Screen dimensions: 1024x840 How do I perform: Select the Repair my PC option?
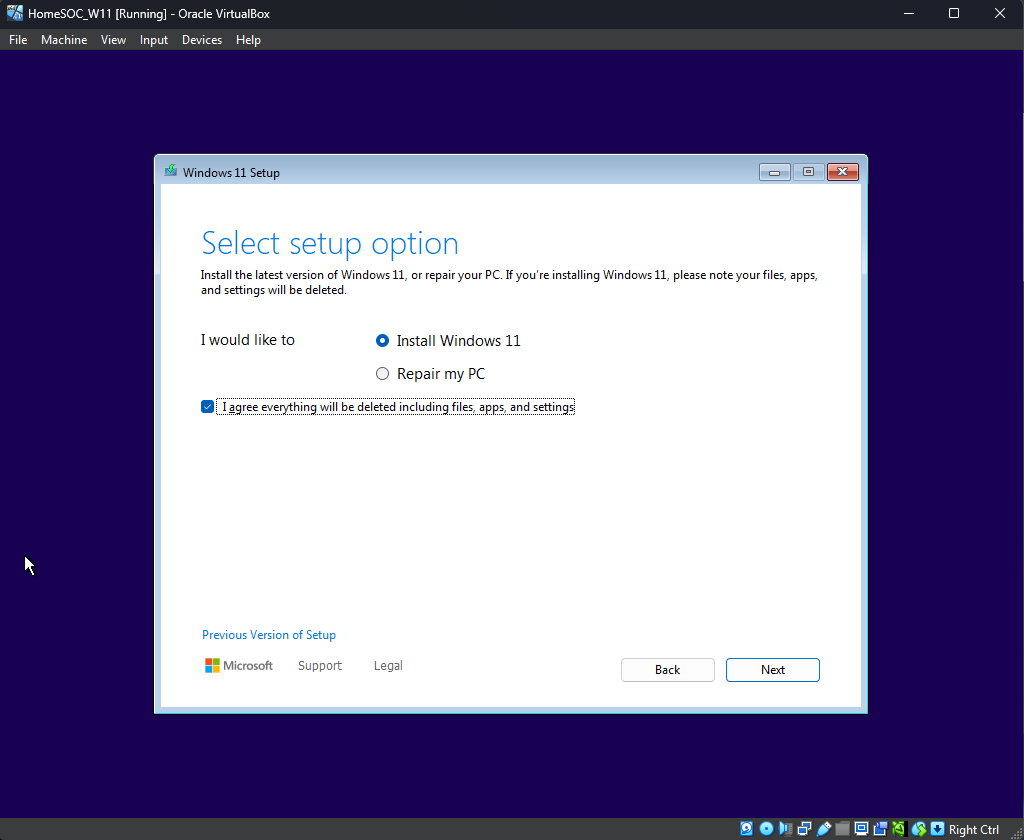click(x=382, y=374)
